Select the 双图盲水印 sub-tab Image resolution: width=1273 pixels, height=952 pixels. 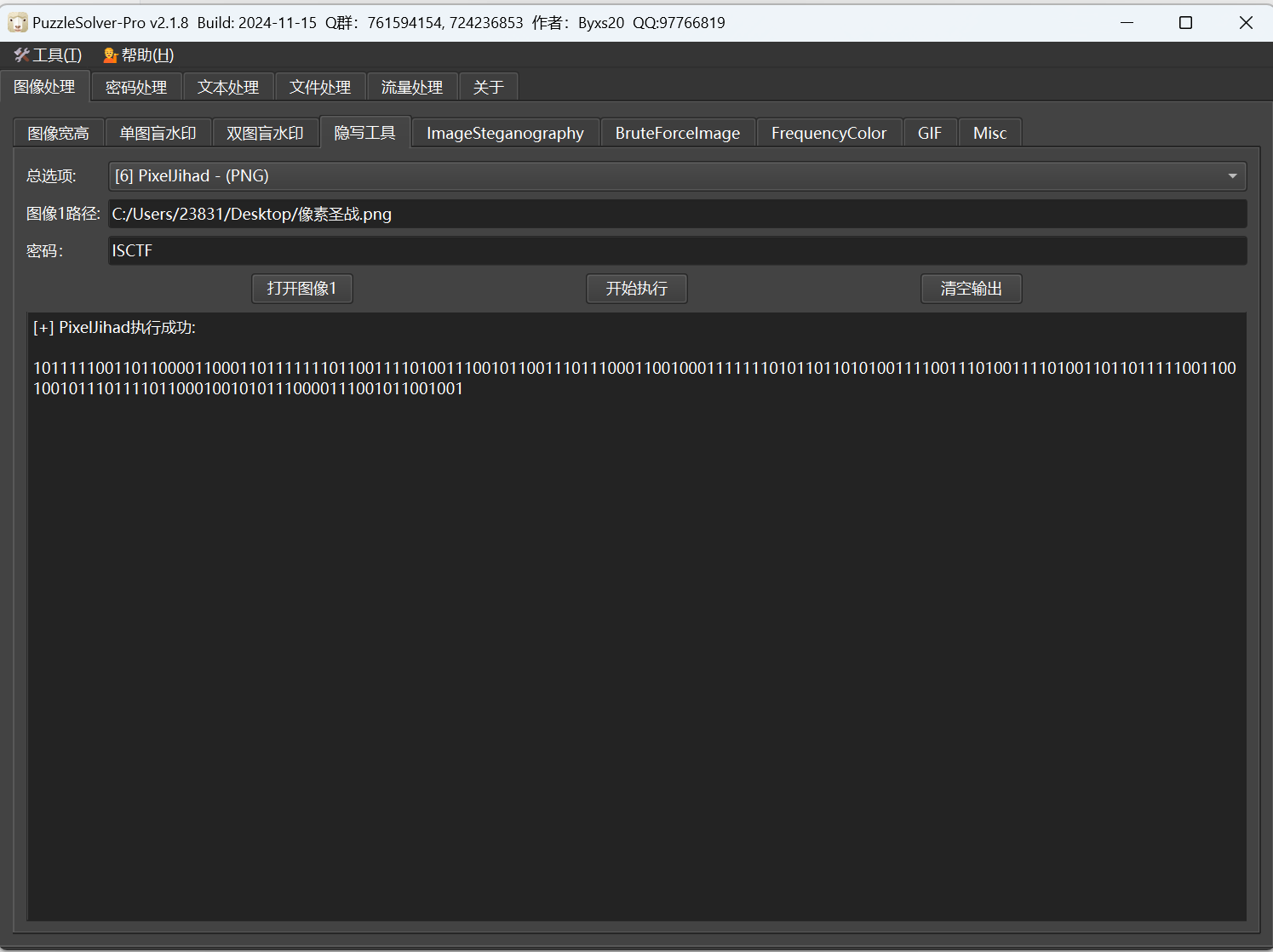coord(266,133)
